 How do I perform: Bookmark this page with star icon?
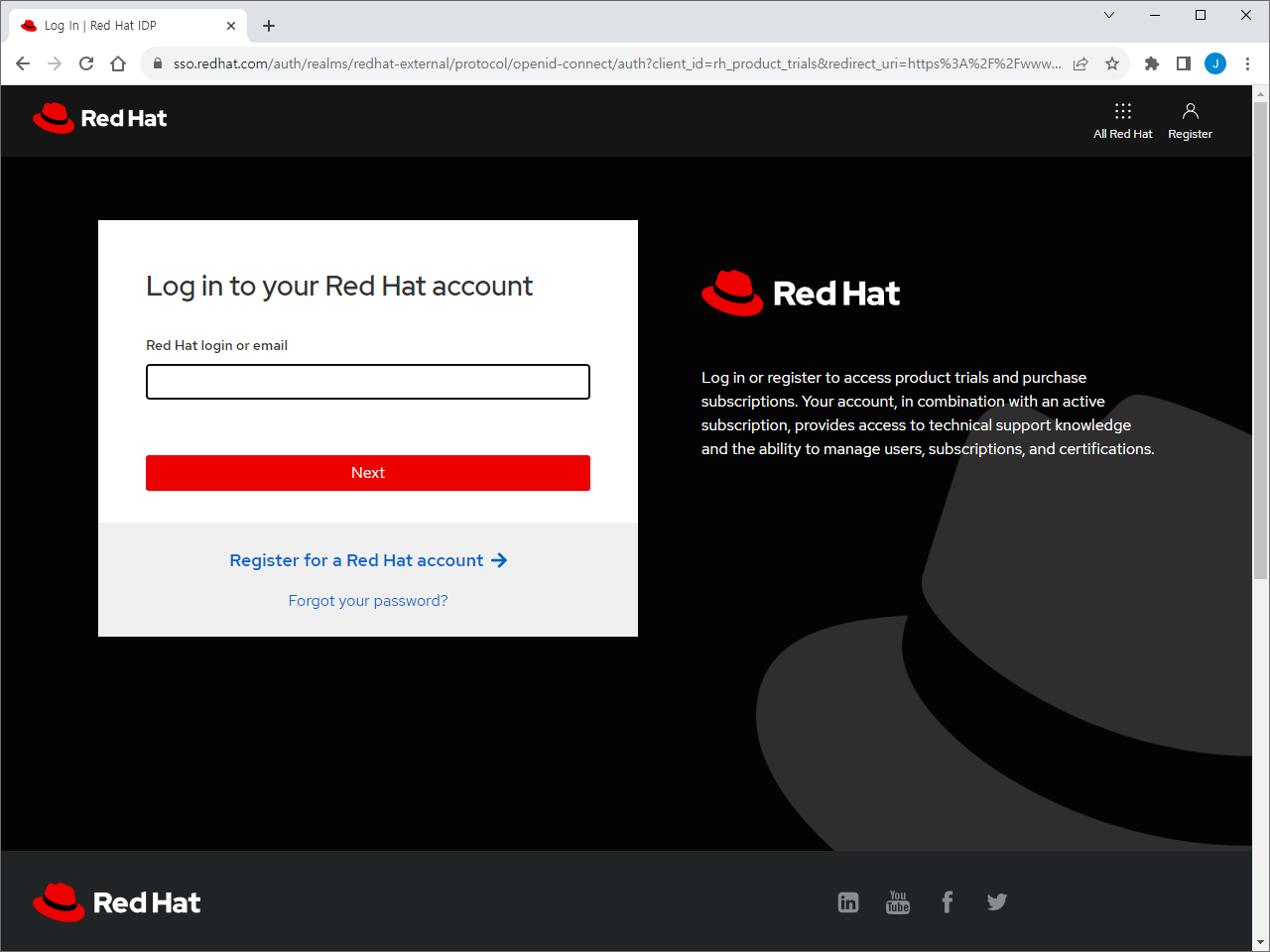[1112, 63]
